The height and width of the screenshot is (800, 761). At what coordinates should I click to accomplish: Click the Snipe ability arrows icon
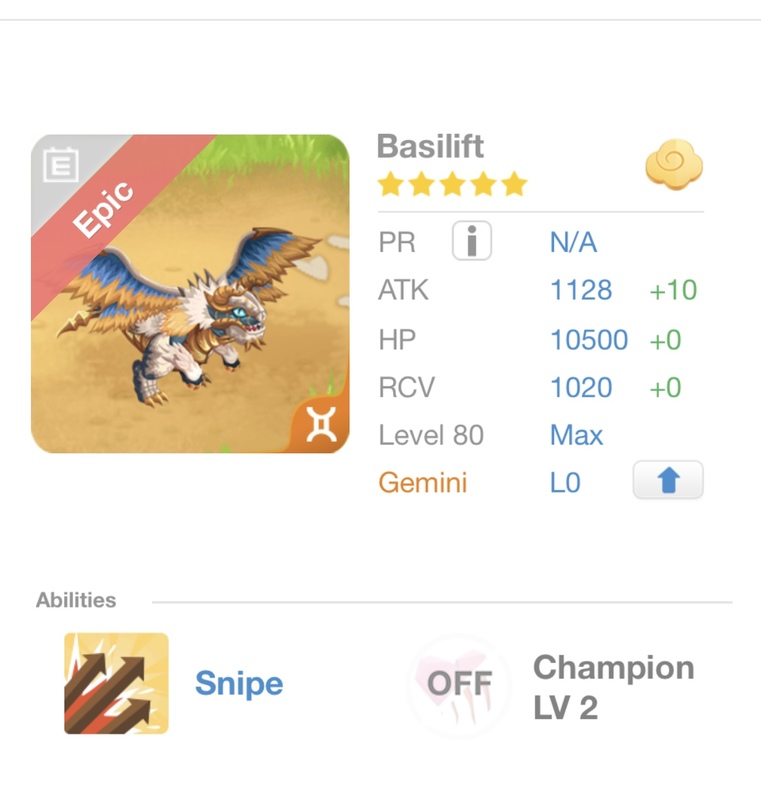pyautogui.click(x=116, y=683)
